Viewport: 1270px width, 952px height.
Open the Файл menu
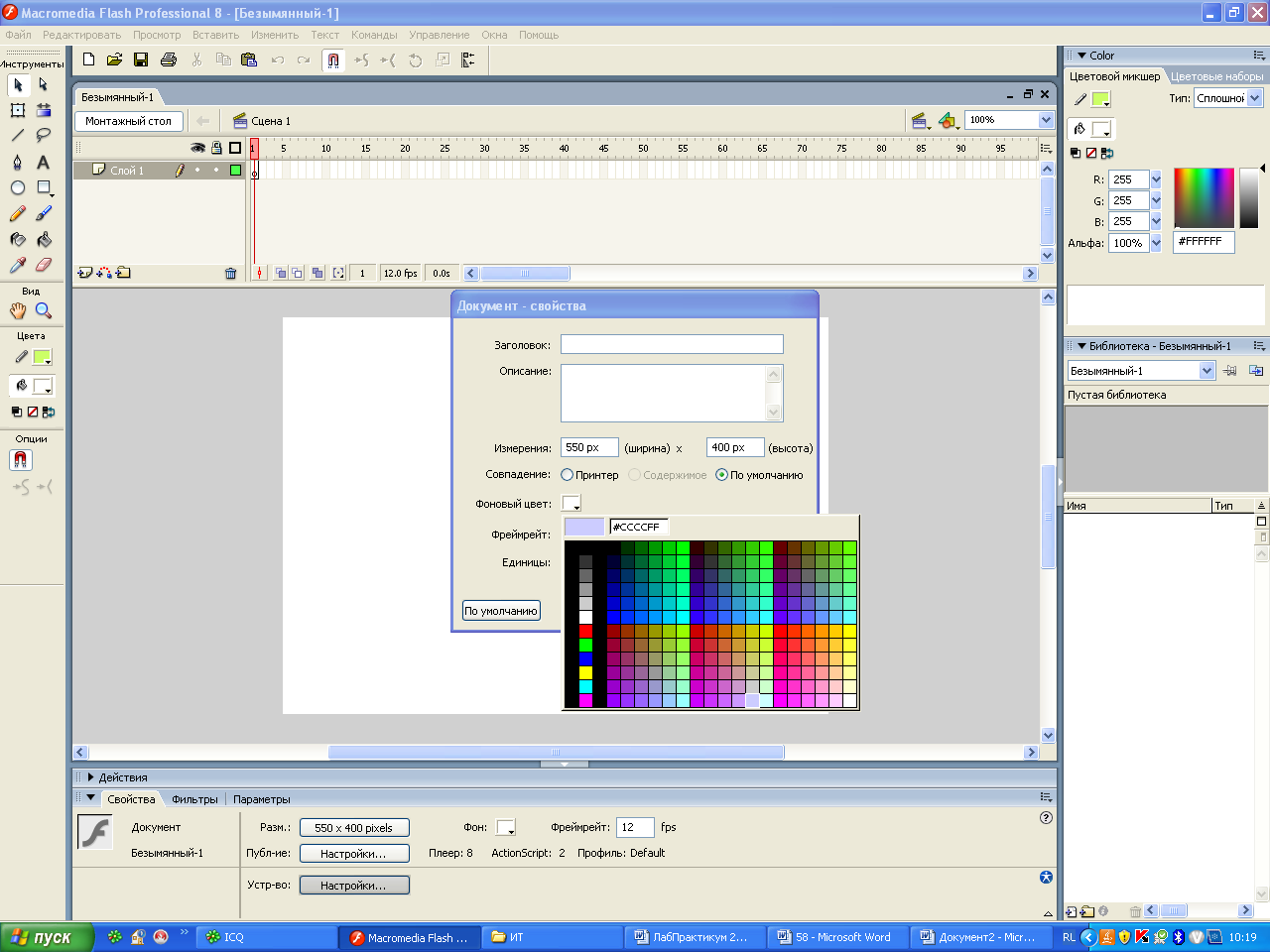(x=19, y=35)
